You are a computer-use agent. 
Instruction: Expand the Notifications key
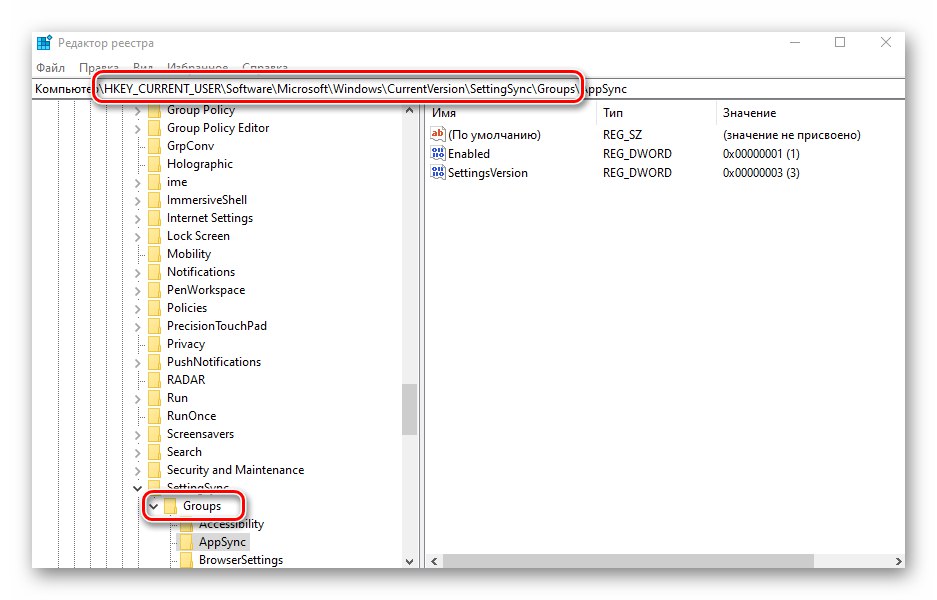[x=137, y=273]
